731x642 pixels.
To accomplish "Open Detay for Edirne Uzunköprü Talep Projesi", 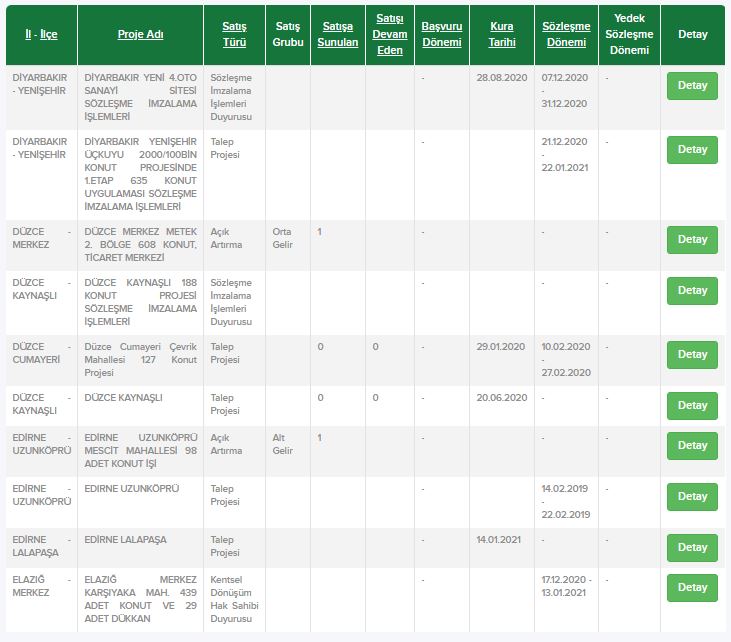I will click(x=692, y=497).
